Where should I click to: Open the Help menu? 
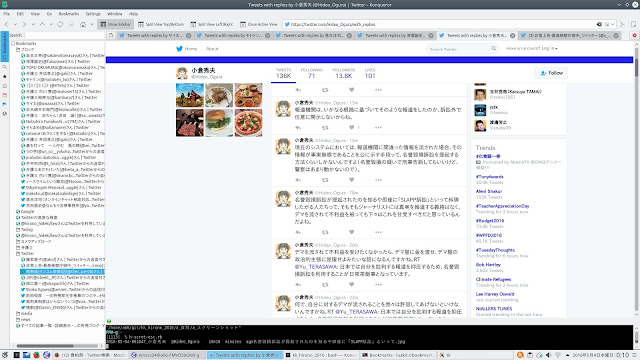(133, 14)
